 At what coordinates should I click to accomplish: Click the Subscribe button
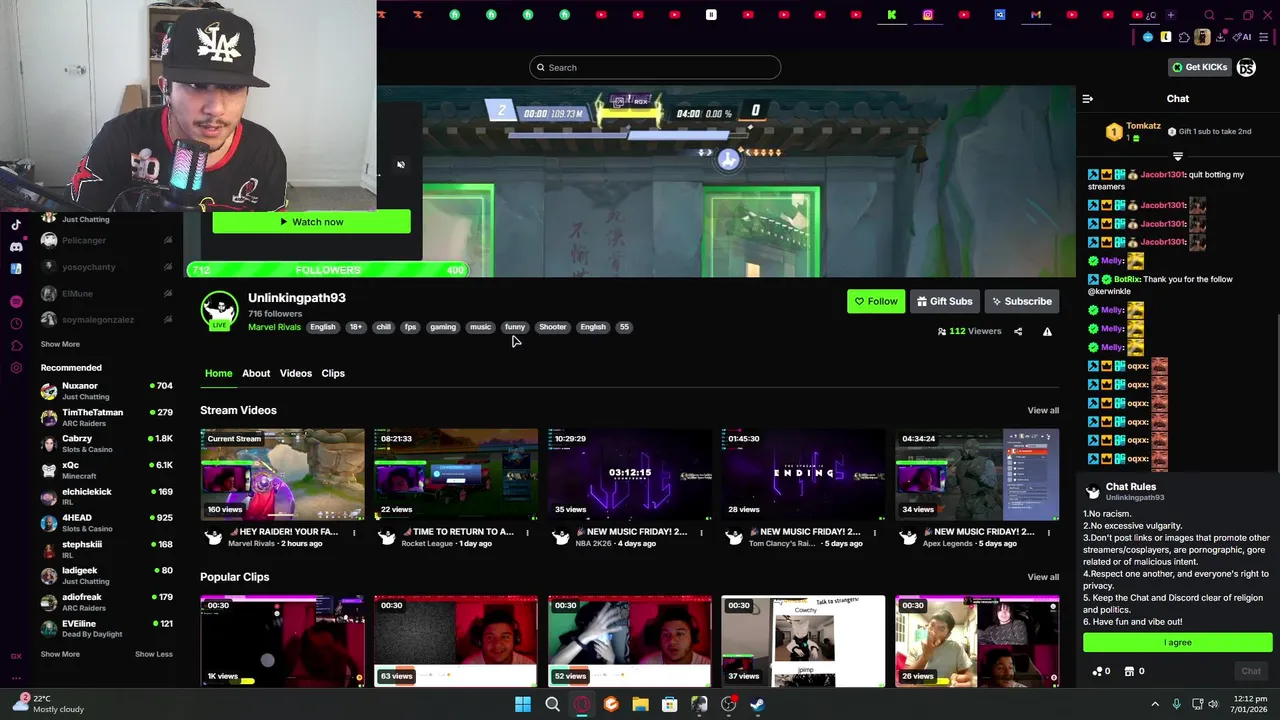pyautogui.click(x=1022, y=301)
